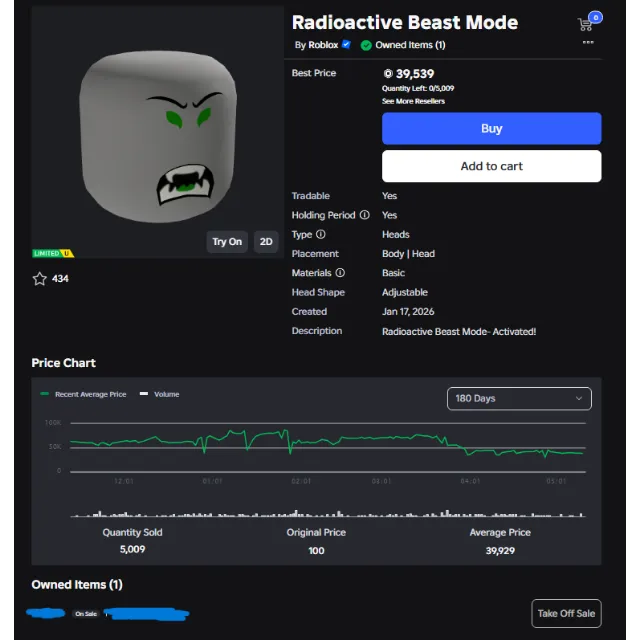640x640 pixels.
Task: Click the Quantity Left: 0/5,009 text
Action: 418,88
